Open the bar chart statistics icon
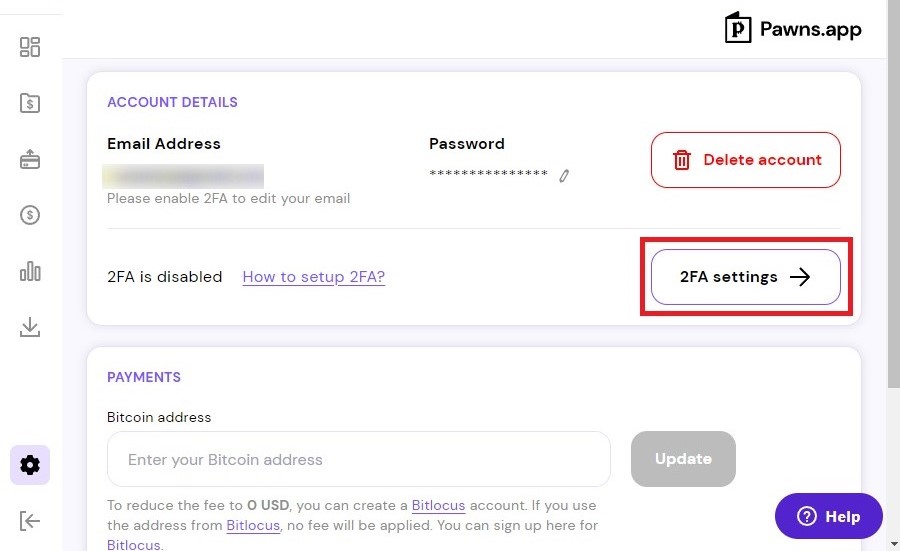Image resolution: width=900 pixels, height=551 pixels. pyautogui.click(x=30, y=271)
